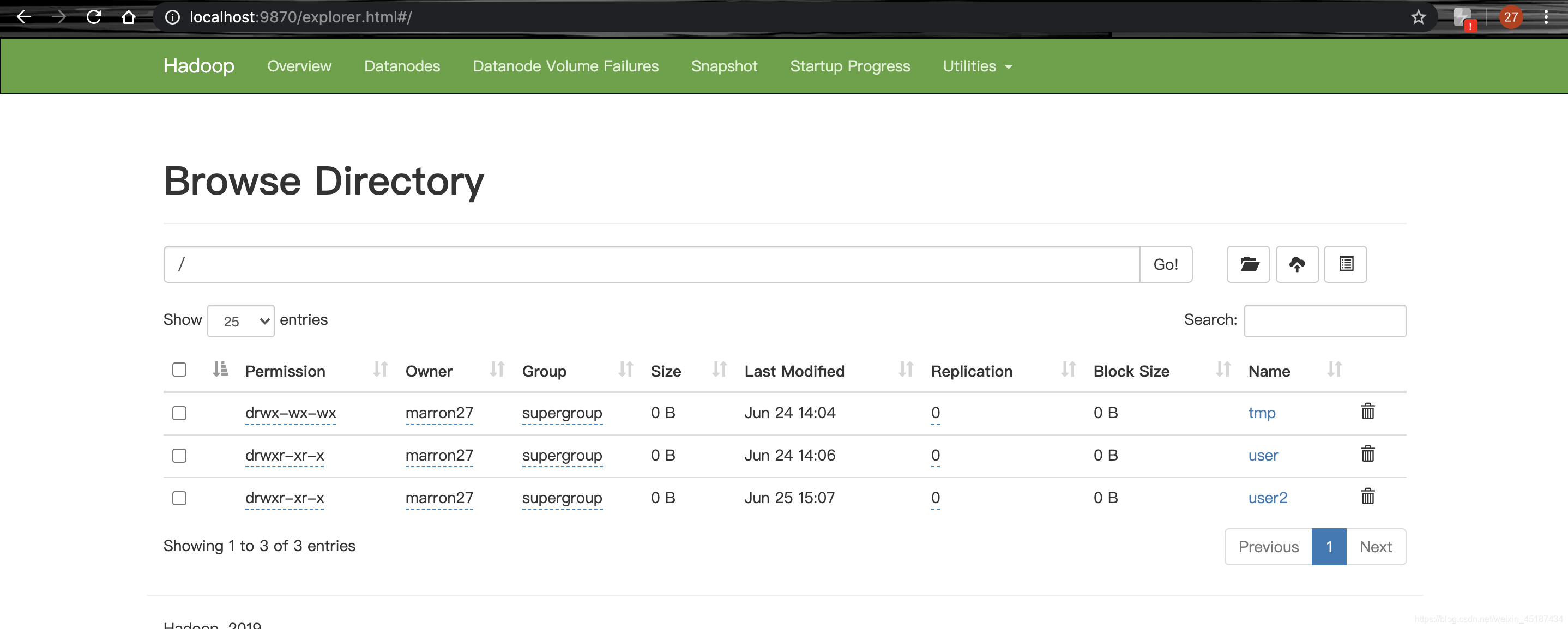Open the user directory link

click(x=1263, y=455)
